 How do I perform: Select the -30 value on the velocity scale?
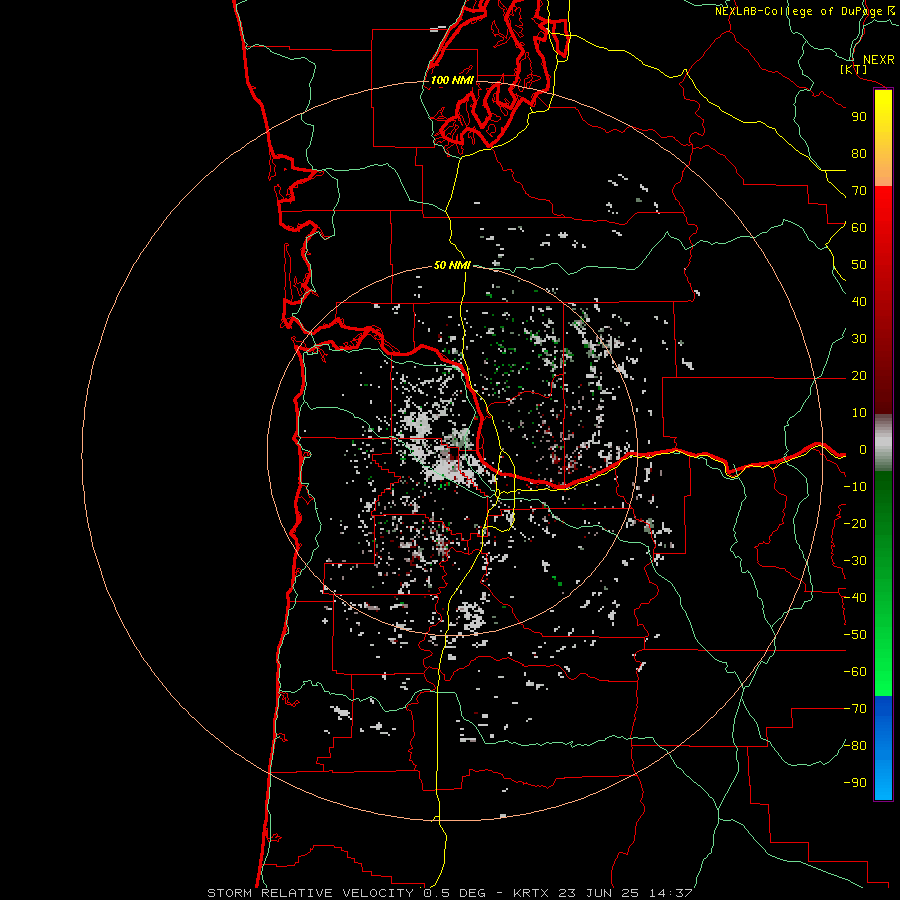[x=855, y=561]
